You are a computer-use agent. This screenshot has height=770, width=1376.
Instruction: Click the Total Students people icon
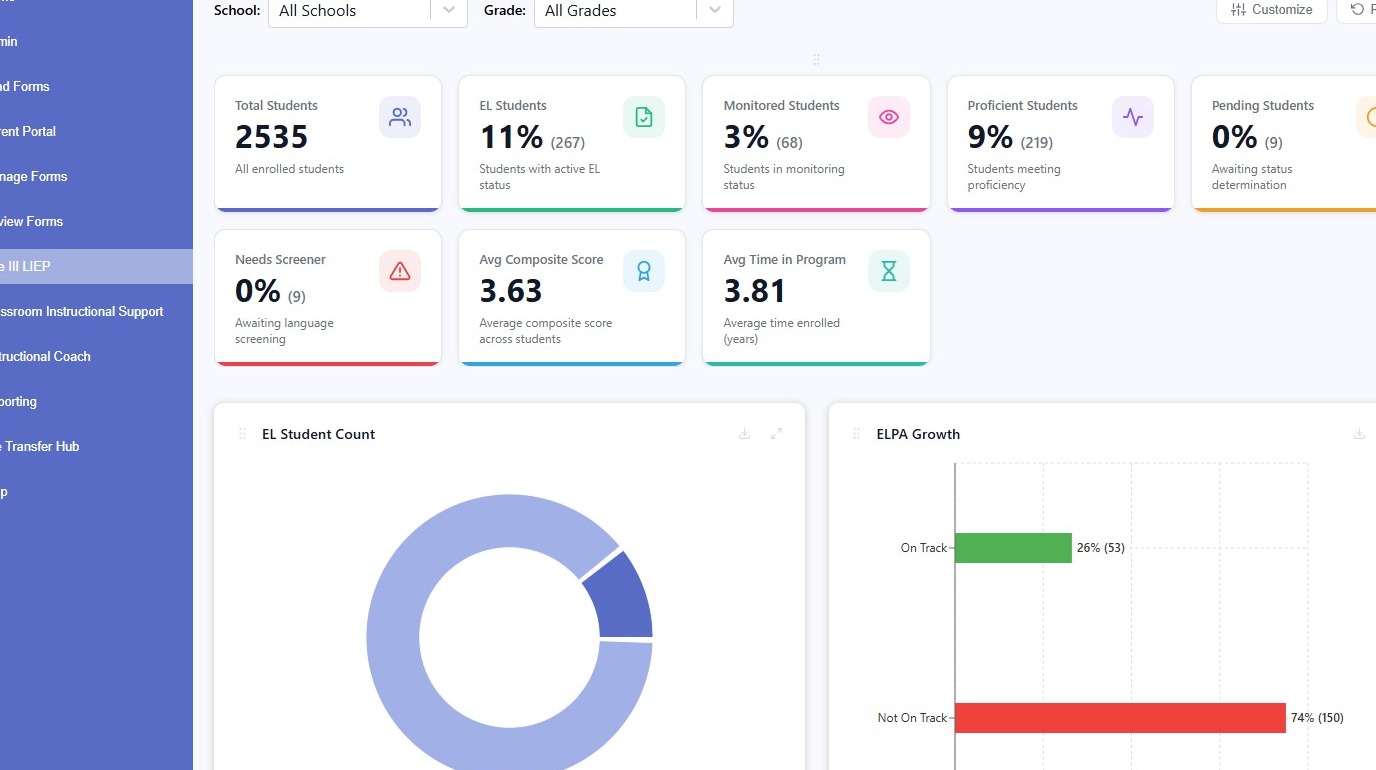coord(400,117)
